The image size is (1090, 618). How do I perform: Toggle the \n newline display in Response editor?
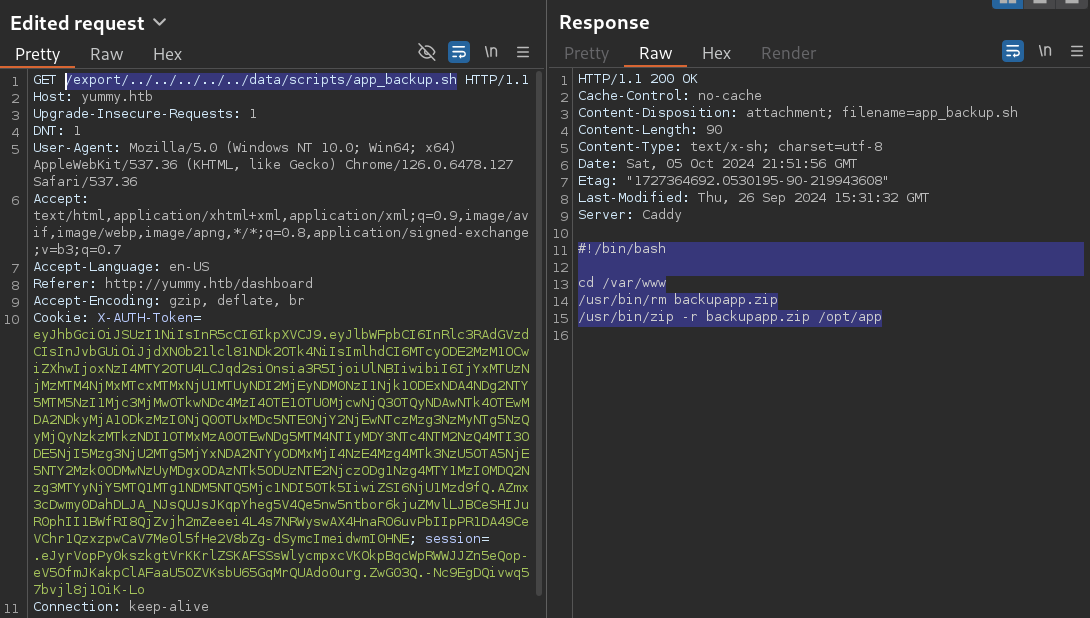(x=1045, y=51)
